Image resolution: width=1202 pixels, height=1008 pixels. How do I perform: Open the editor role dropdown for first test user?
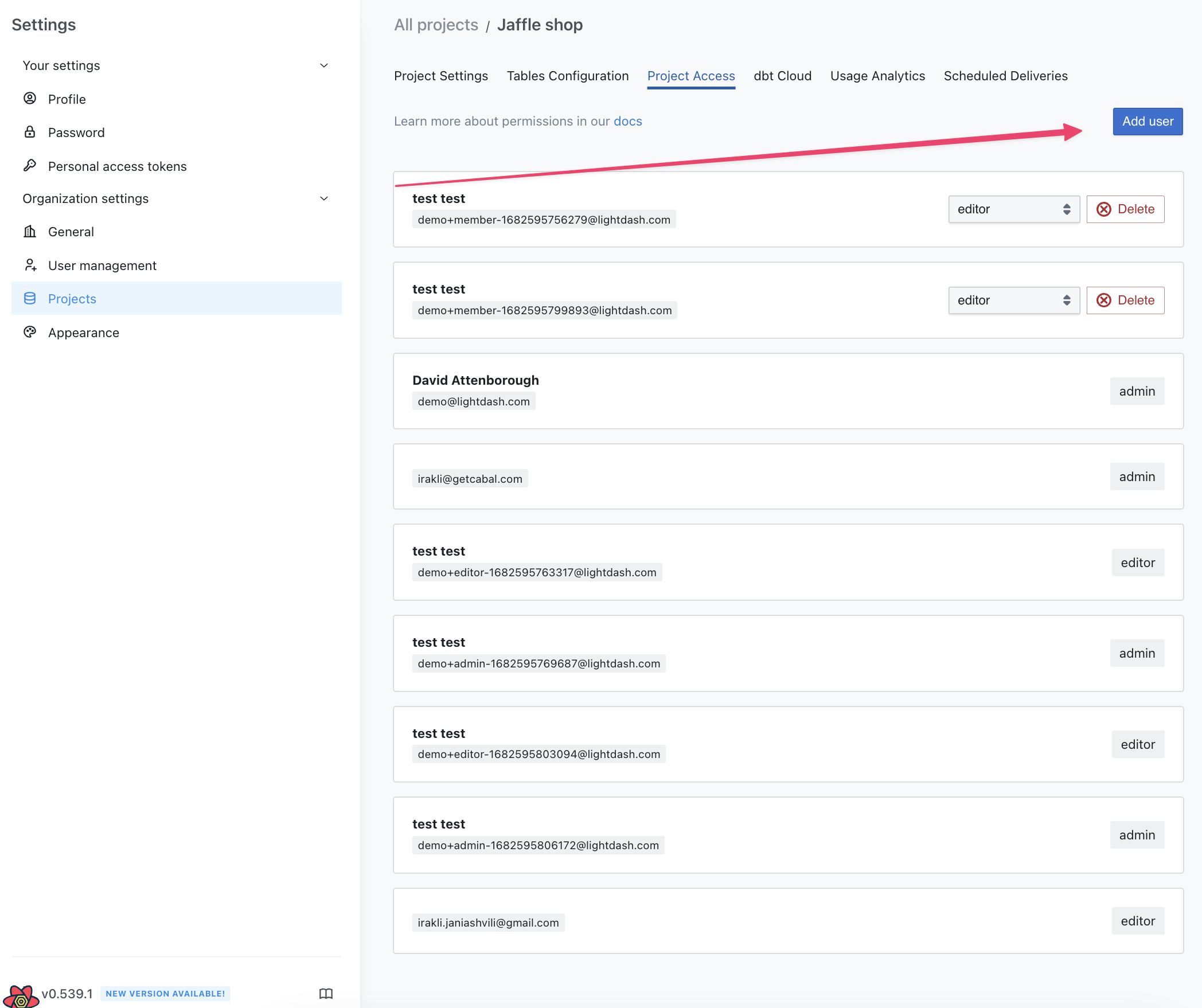[1013, 209]
